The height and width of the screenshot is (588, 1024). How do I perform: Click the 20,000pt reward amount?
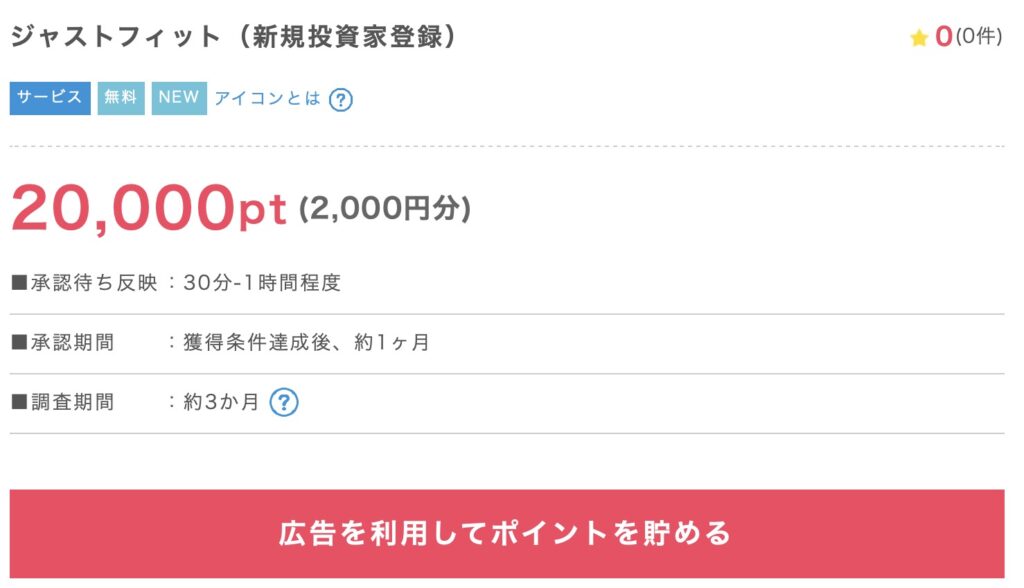point(149,207)
